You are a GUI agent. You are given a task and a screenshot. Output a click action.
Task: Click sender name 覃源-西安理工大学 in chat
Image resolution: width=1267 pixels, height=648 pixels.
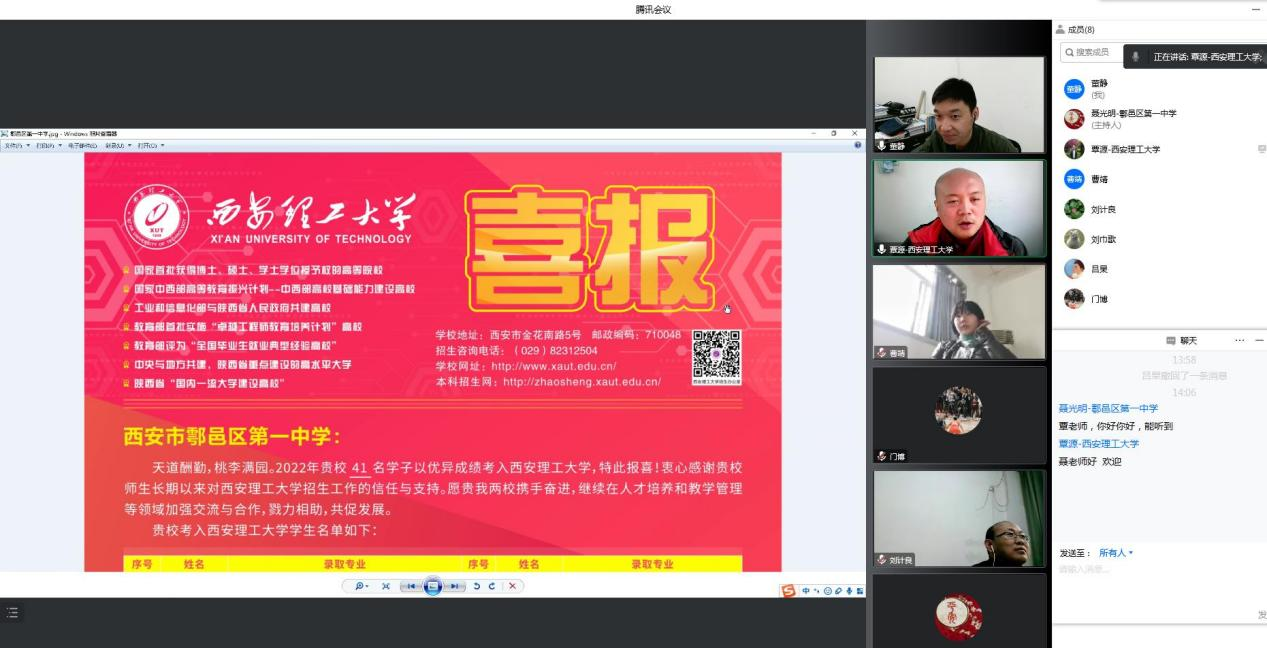[x=1099, y=444]
